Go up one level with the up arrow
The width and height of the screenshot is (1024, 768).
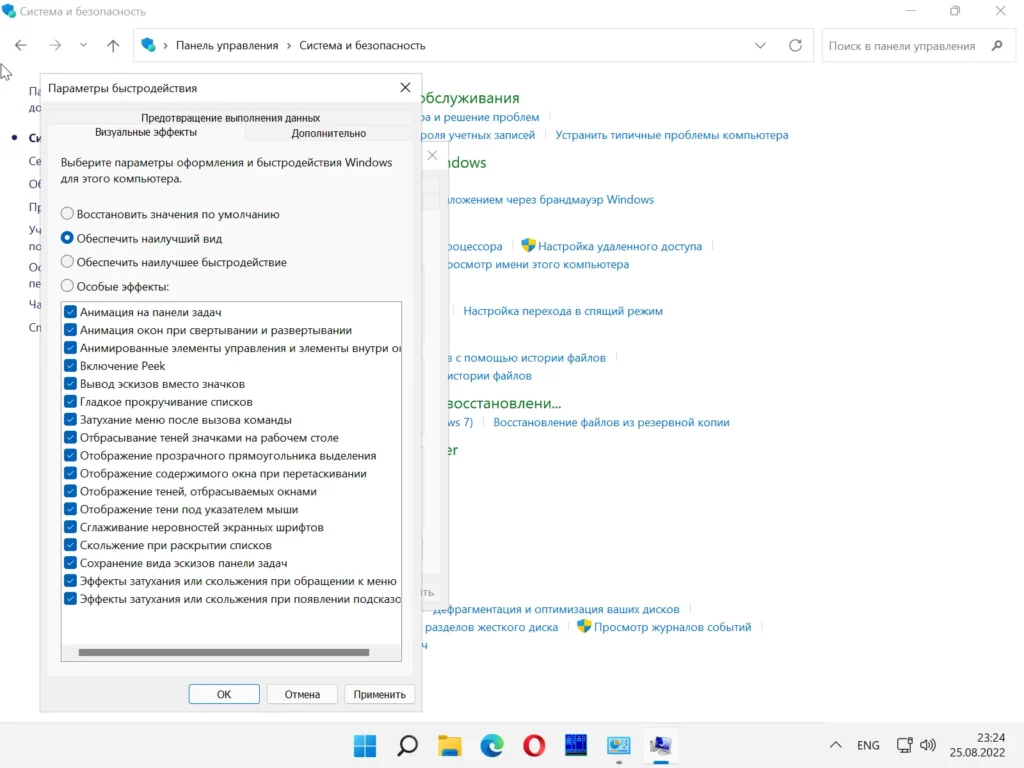(113, 45)
